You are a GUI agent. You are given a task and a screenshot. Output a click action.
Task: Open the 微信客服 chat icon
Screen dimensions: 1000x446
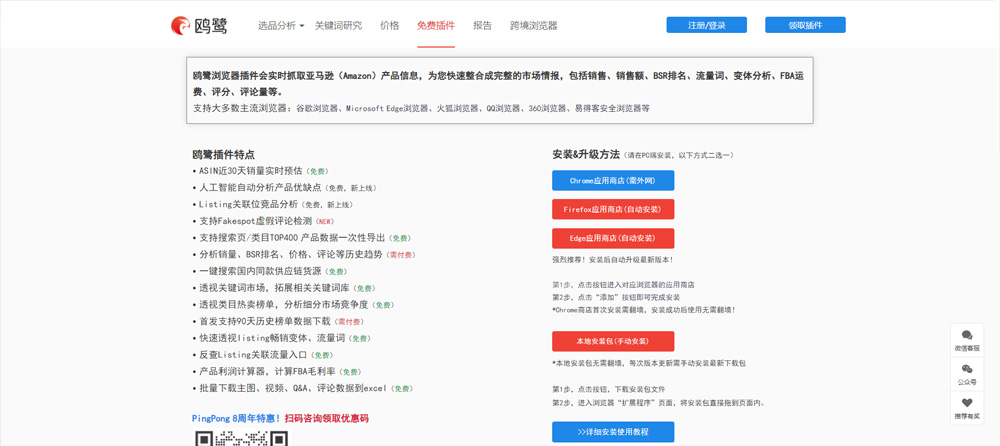tap(967, 336)
